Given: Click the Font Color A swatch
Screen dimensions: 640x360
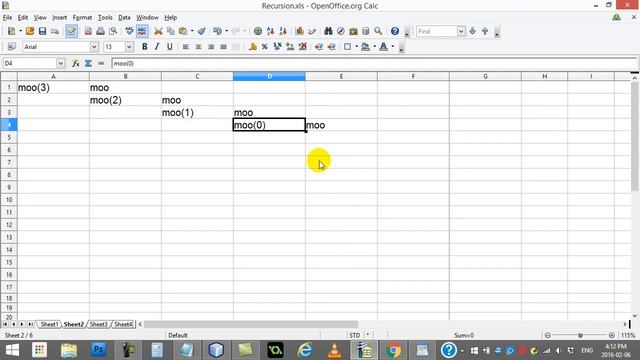Looking at the screenshot, I should [x=383, y=47].
